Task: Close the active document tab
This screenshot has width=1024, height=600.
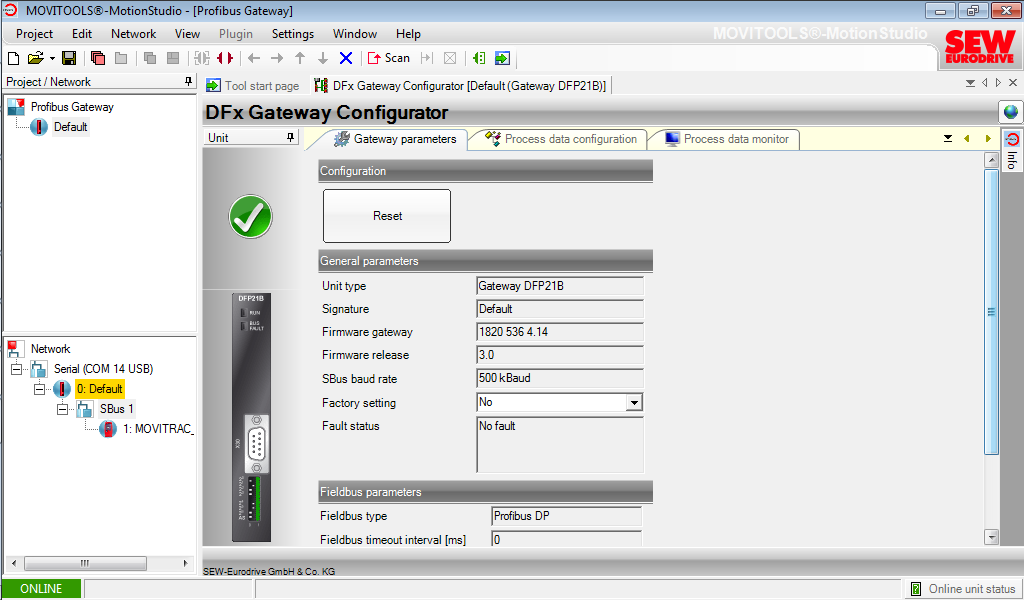Action: pyautogui.click(x=1013, y=83)
